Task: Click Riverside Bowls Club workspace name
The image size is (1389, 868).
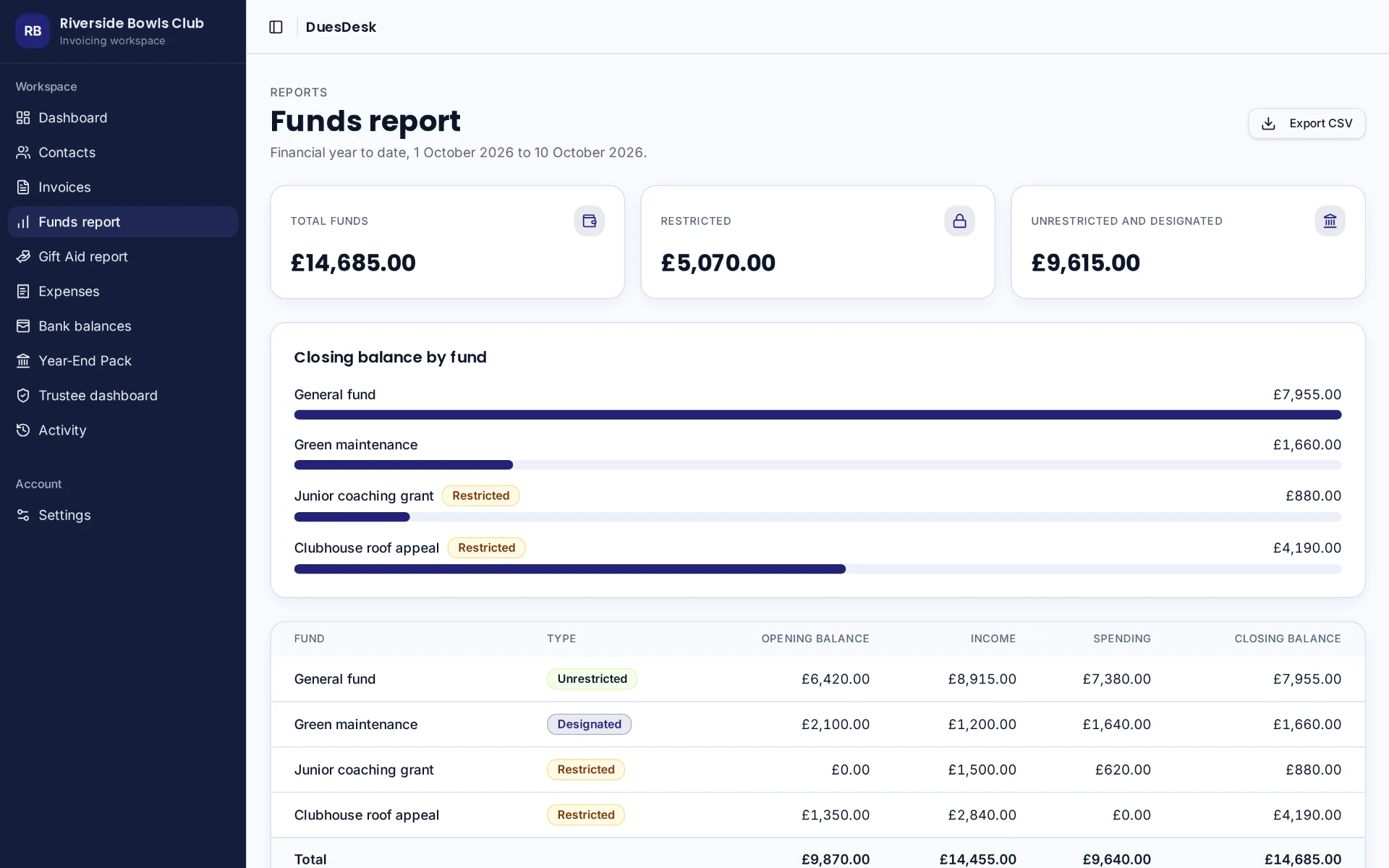Action: (132, 23)
